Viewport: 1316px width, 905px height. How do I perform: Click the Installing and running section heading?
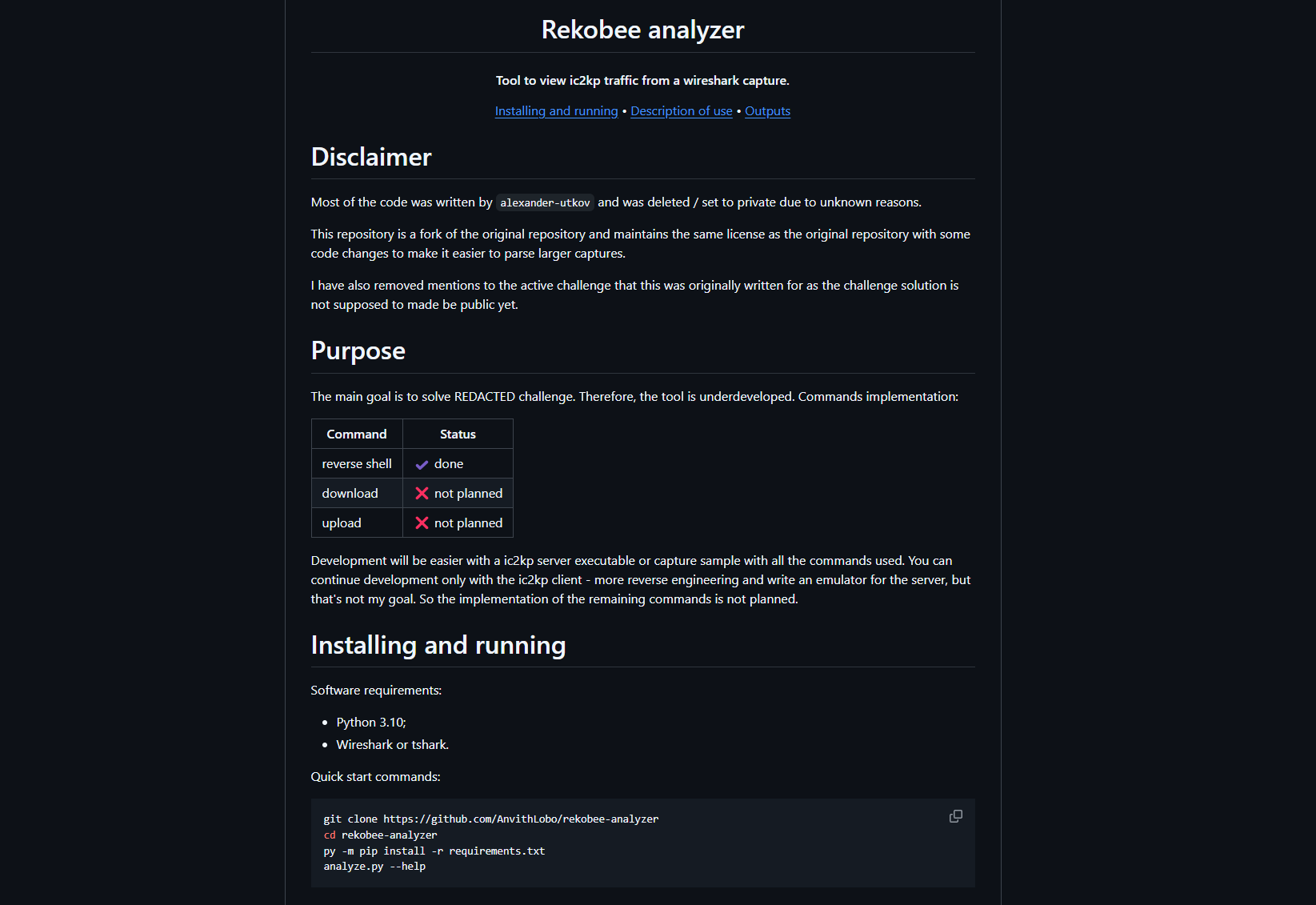pos(438,645)
